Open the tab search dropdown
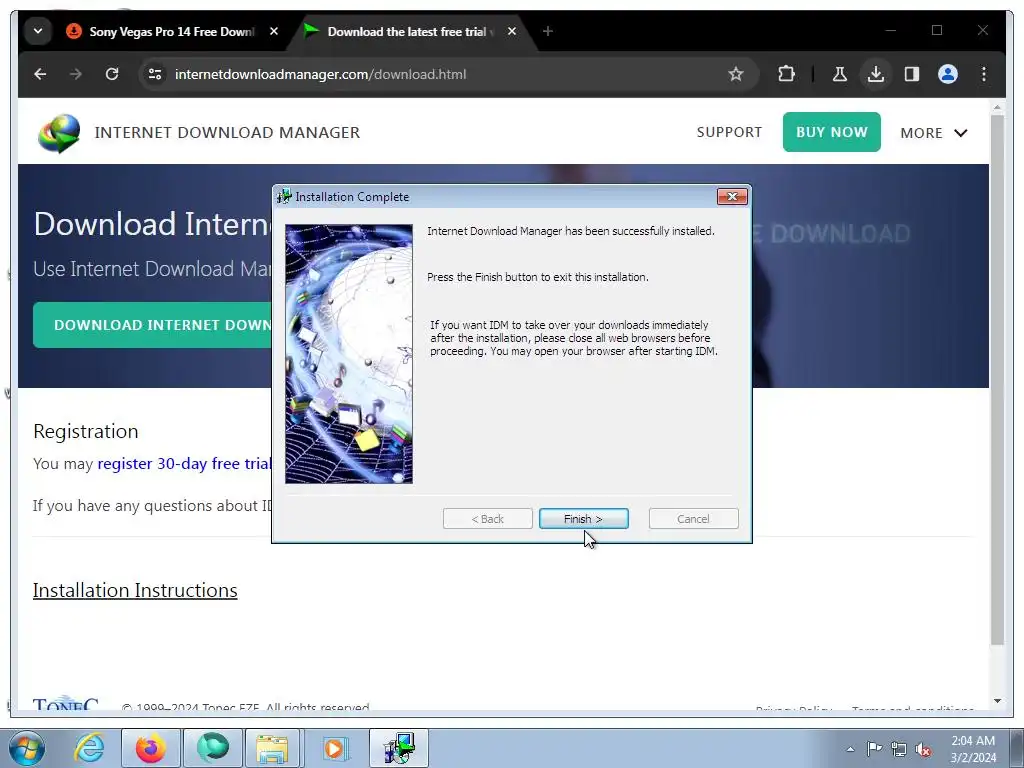The height and width of the screenshot is (768, 1024). (x=38, y=31)
